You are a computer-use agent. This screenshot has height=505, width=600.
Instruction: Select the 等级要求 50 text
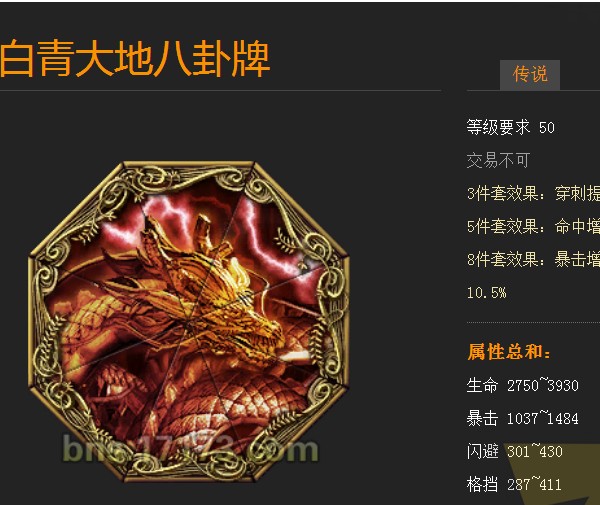(x=510, y=127)
